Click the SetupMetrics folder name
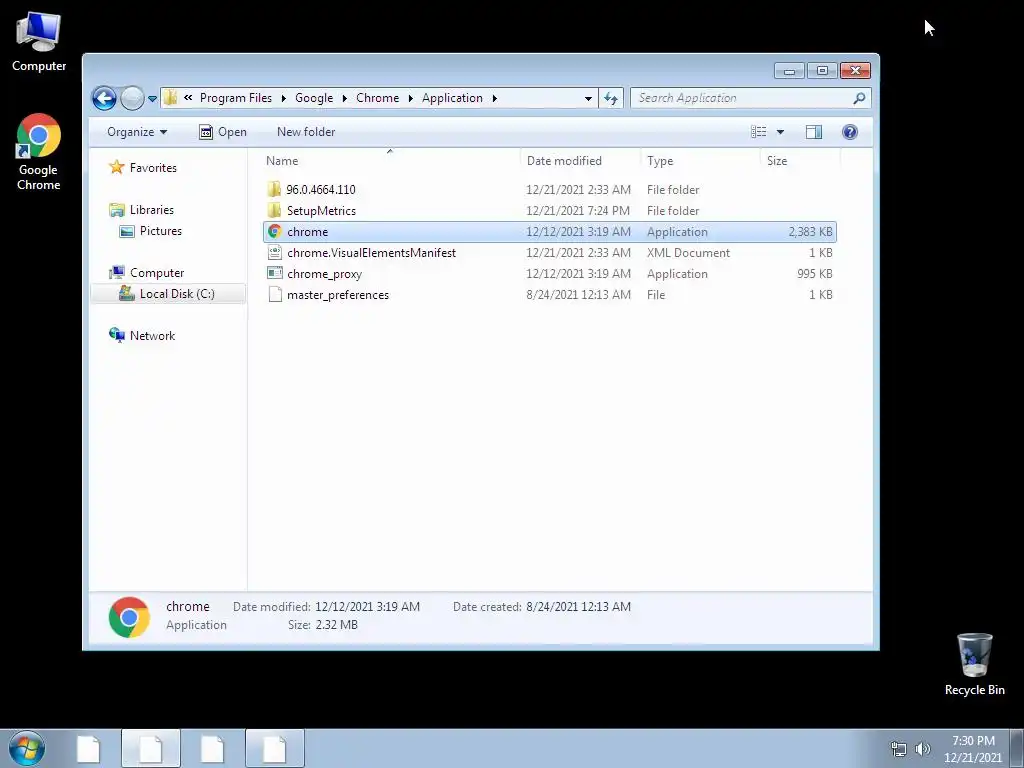1024x768 pixels. (x=321, y=210)
